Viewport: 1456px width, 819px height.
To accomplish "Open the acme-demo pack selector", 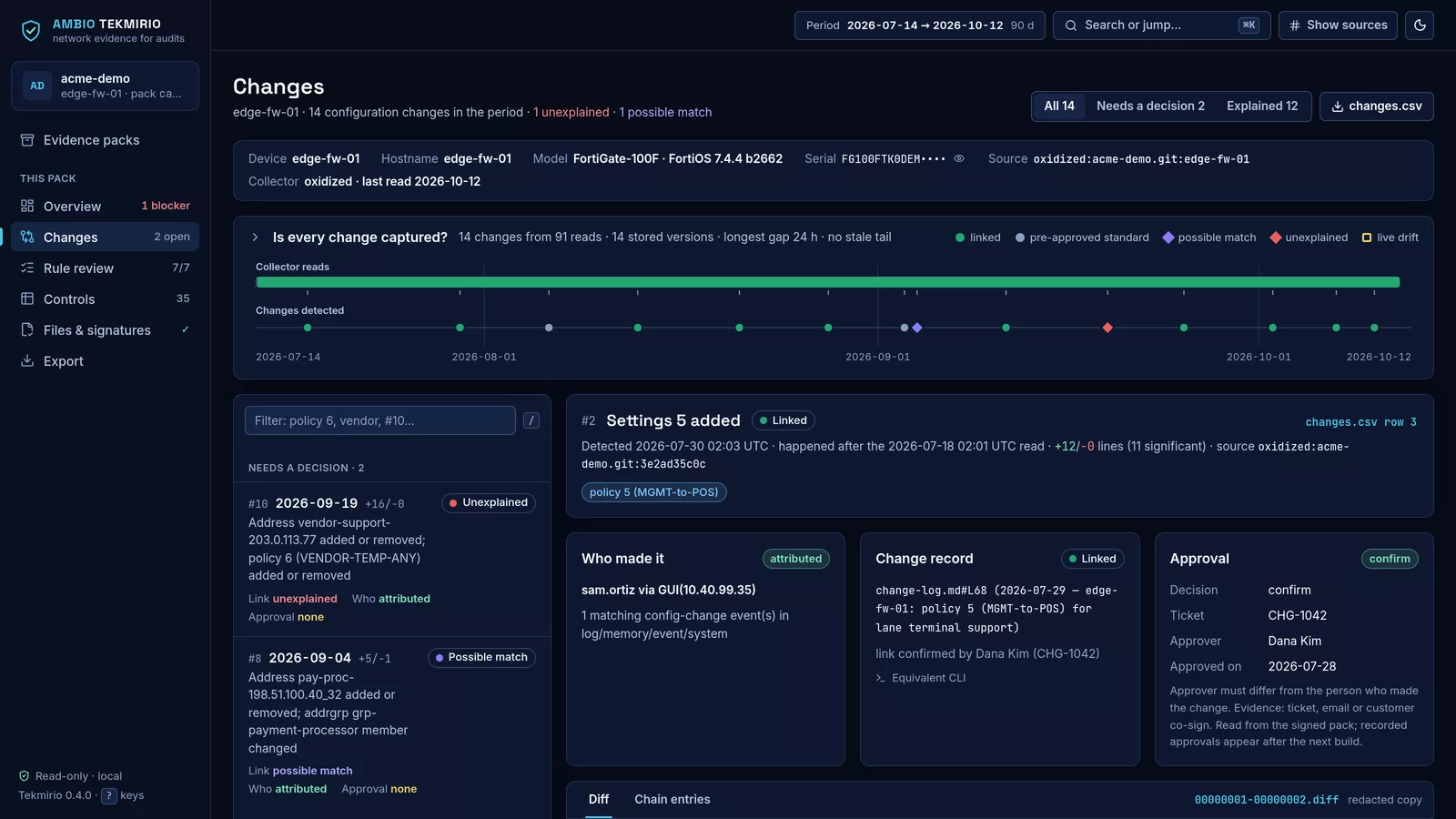I will click(105, 86).
